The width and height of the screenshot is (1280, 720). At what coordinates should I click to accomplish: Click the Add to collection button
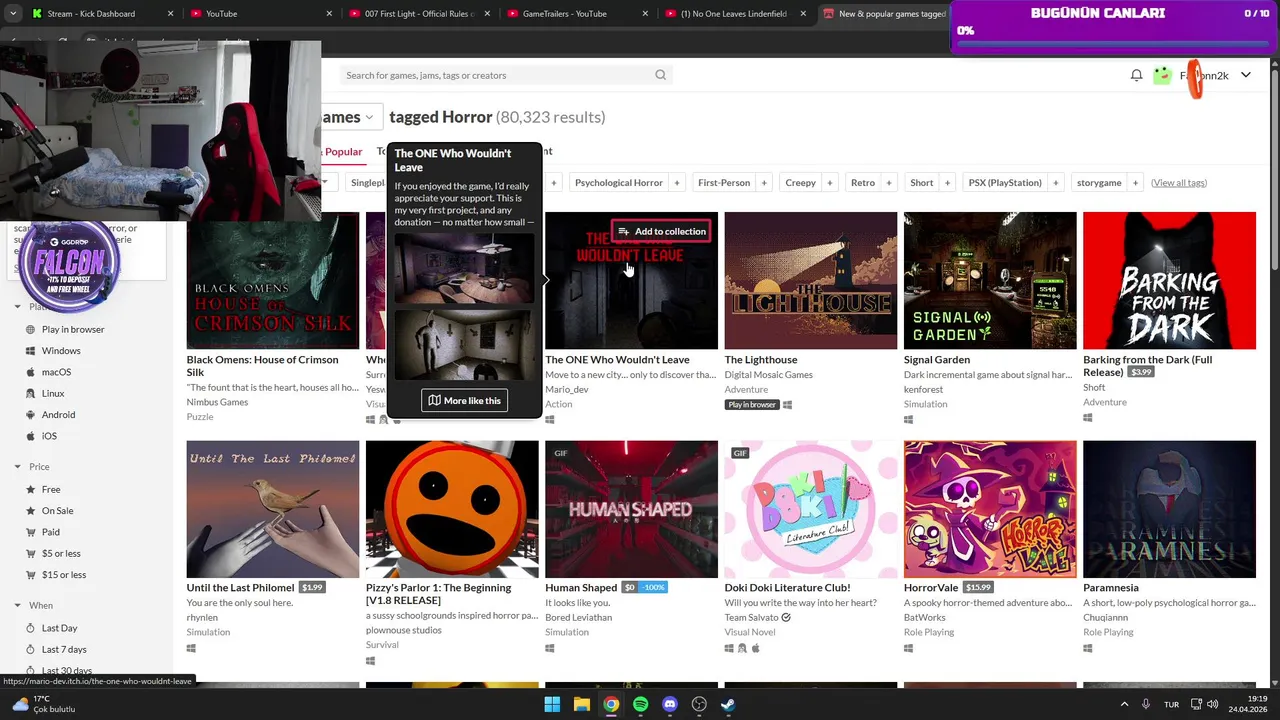point(661,231)
